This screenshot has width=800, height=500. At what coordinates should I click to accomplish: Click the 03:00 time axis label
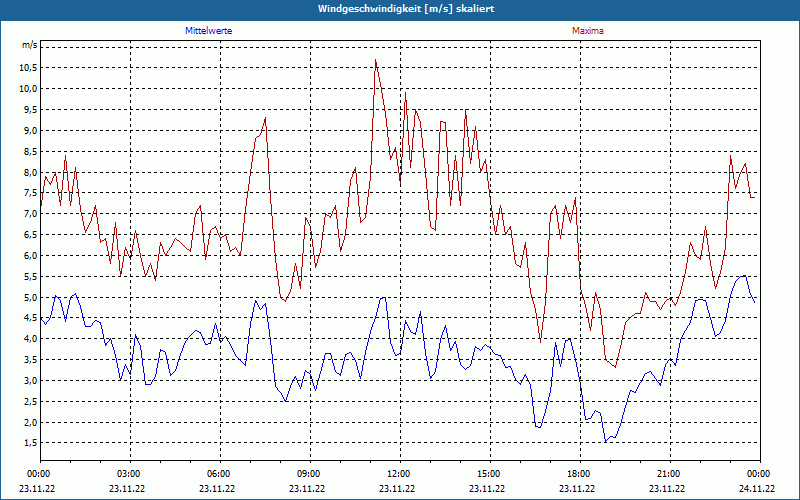click(x=130, y=474)
